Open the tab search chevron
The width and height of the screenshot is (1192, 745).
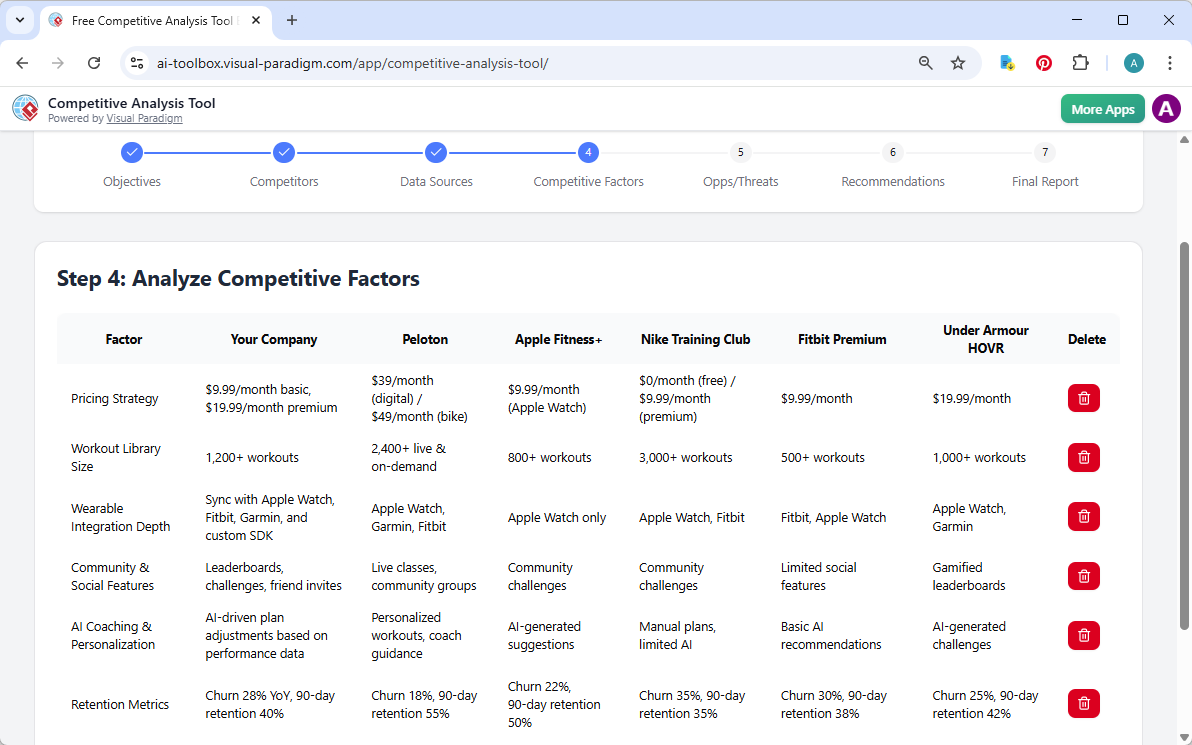tap(20, 20)
